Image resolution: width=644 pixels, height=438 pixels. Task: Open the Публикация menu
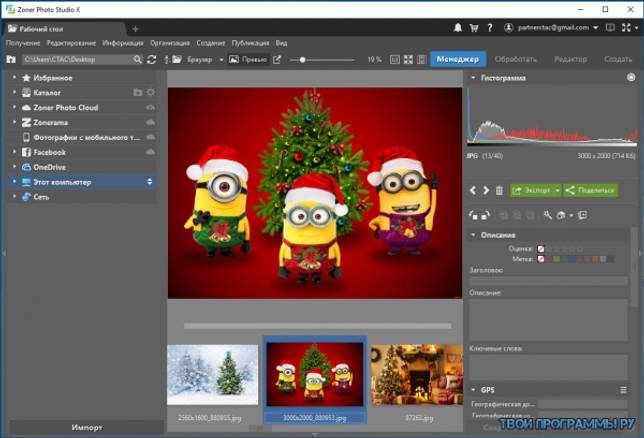(x=251, y=43)
